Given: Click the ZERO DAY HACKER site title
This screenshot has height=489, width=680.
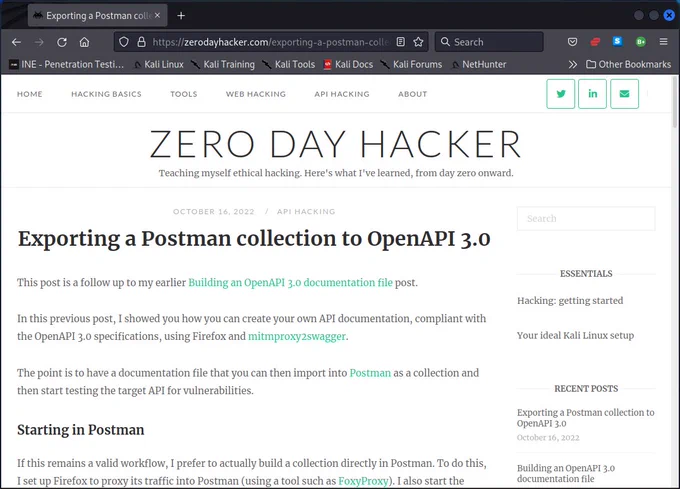Looking at the screenshot, I should pyautogui.click(x=336, y=144).
